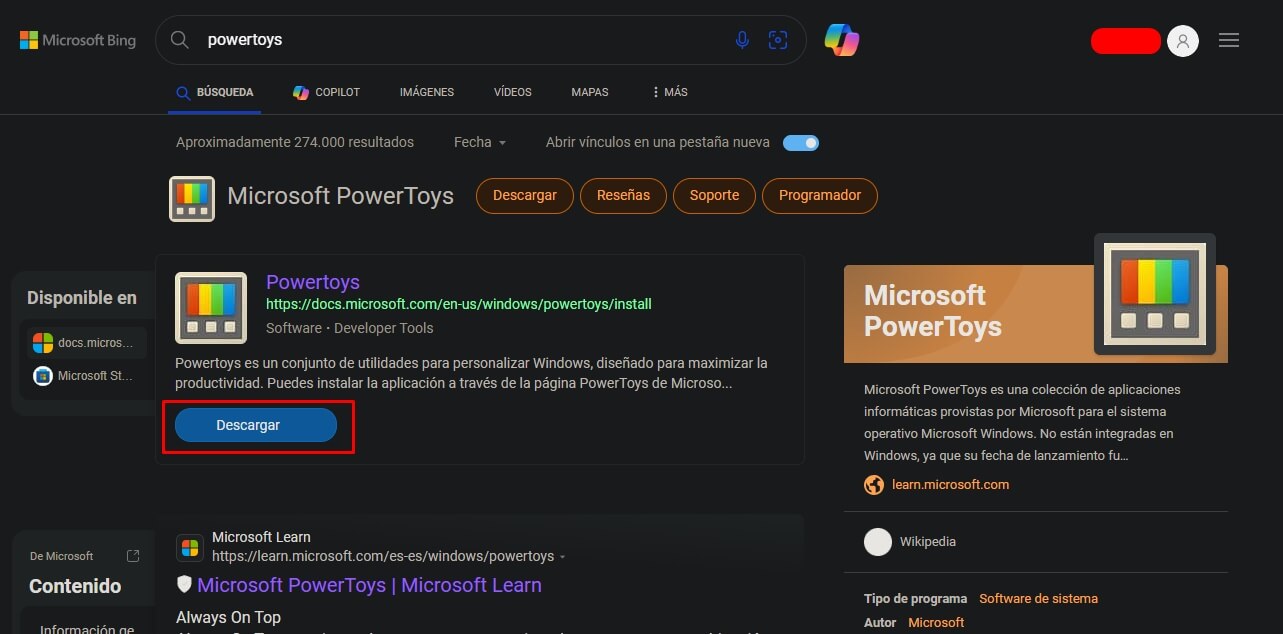1283x634 pixels.
Task: Click Microsoft author link
Action: click(x=936, y=623)
